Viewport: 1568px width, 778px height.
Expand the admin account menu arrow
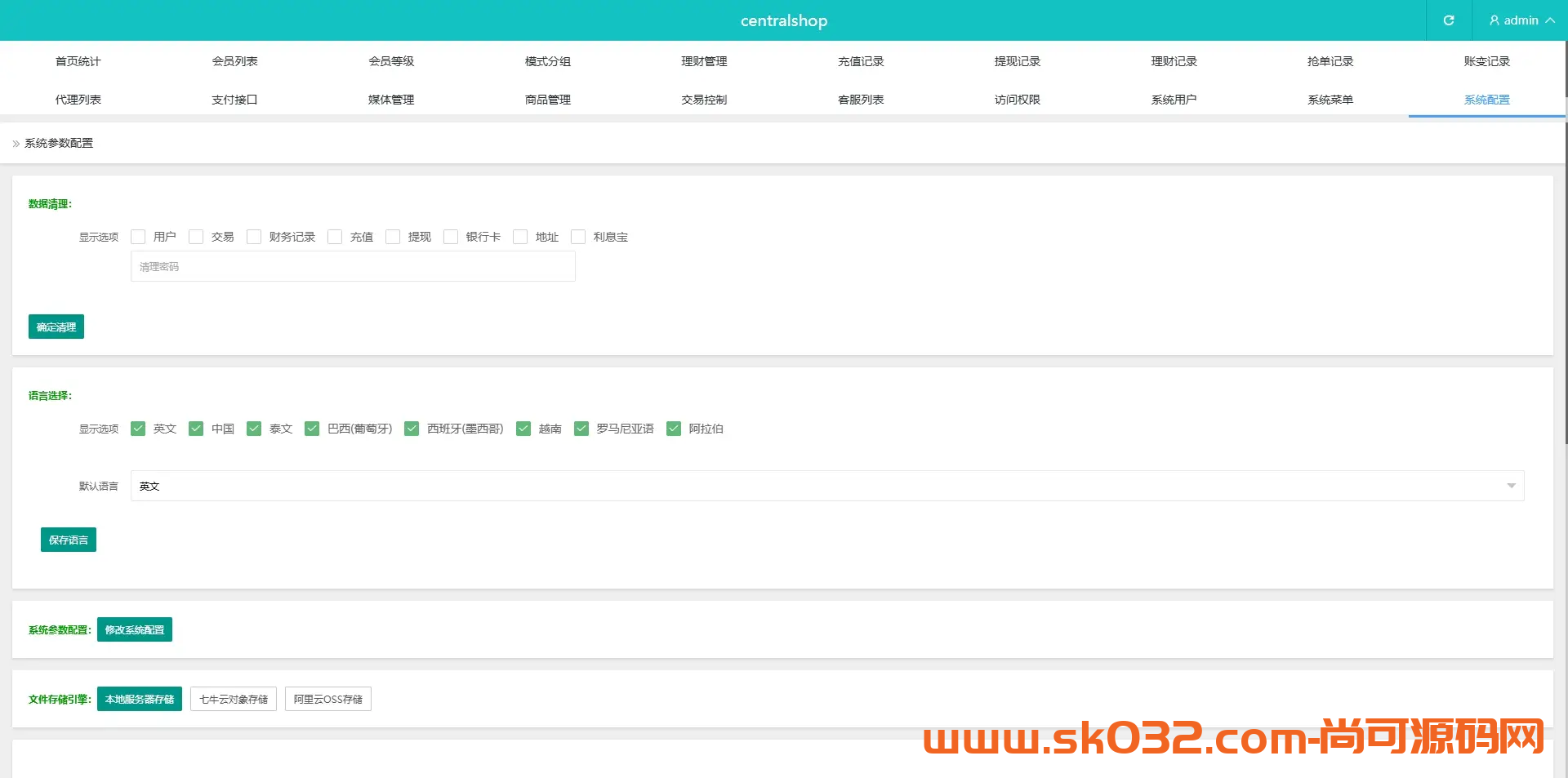click(x=1550, y=20)
